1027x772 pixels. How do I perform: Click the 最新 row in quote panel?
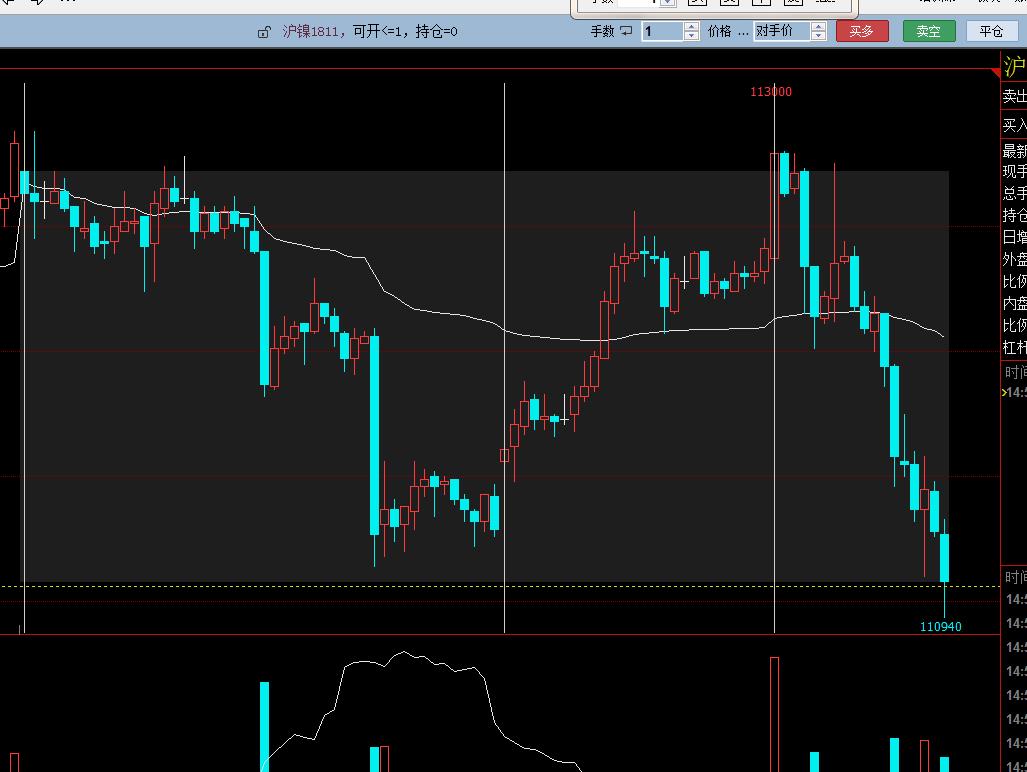(1014, 151)
